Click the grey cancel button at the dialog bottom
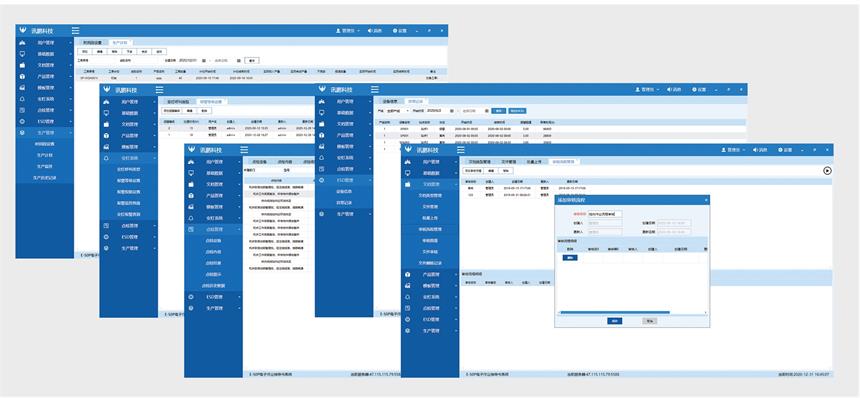Screen dimensions: 860x398 [649, 321]
